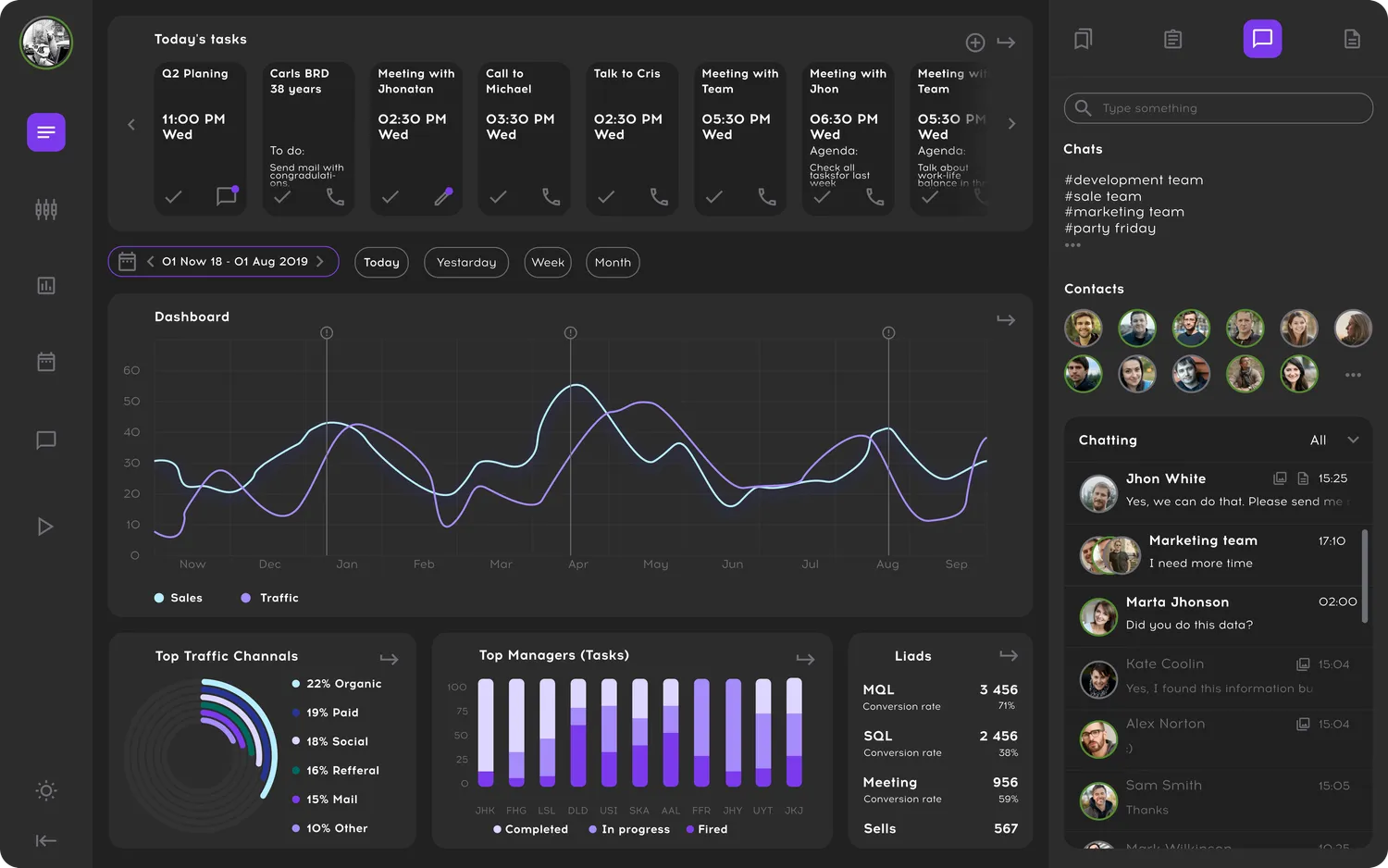Open the notes/clipboard panel at top right
This screenshot has height=868, width=1388.
tap(1172, 40)
